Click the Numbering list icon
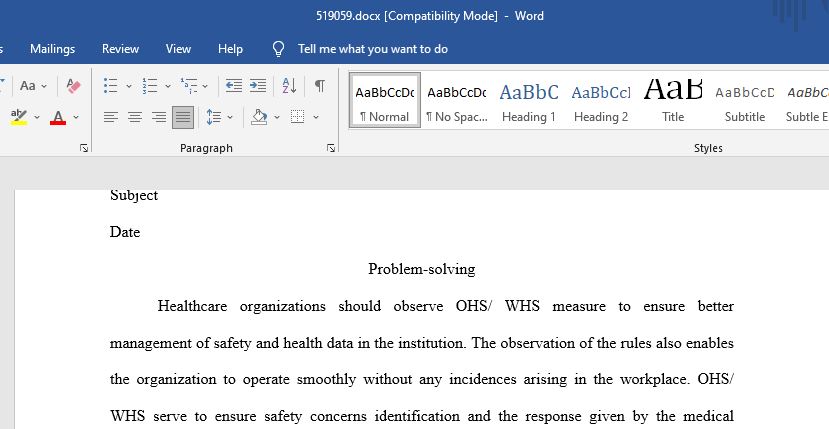 [150, 86]
